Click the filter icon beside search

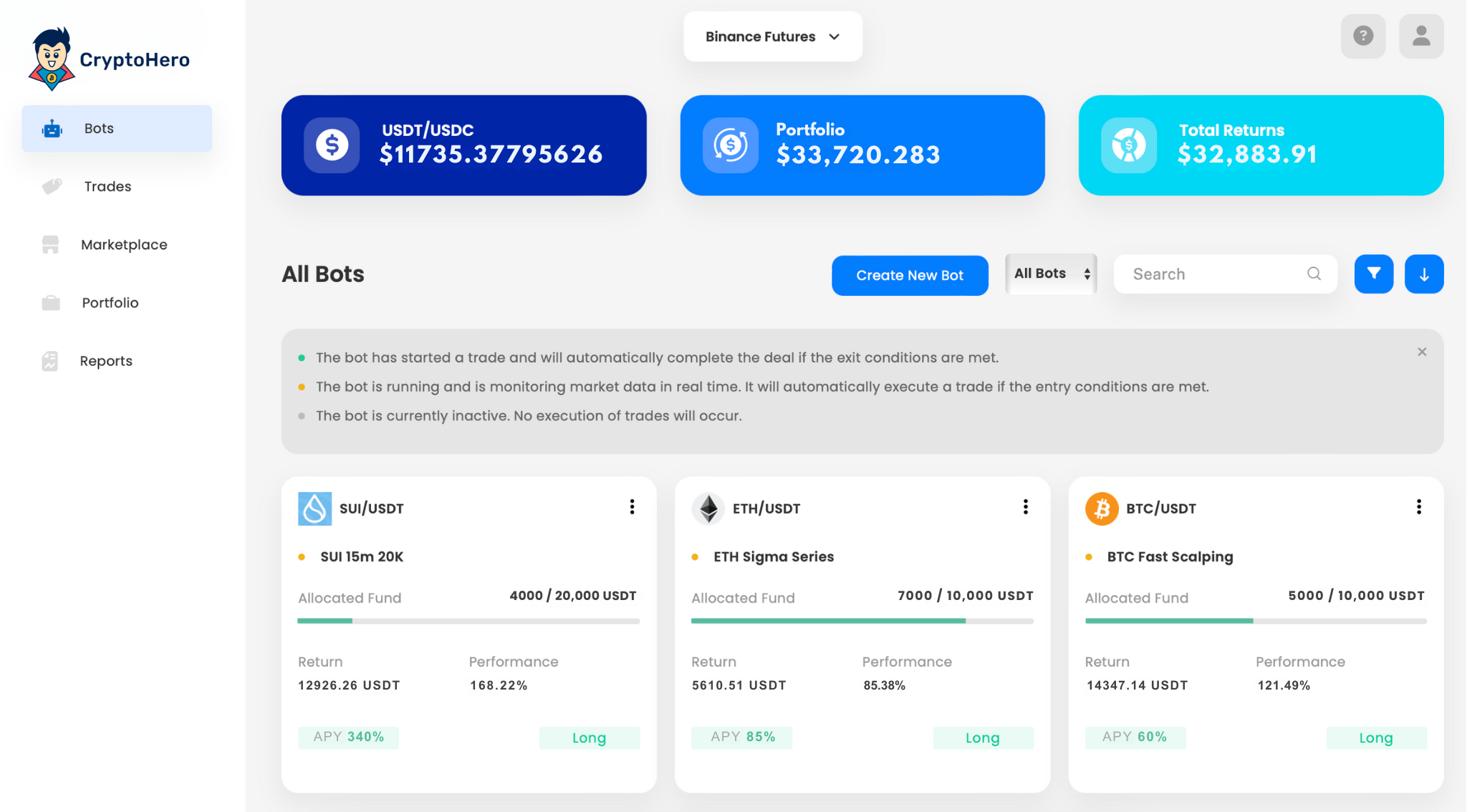pos(1373,274)
